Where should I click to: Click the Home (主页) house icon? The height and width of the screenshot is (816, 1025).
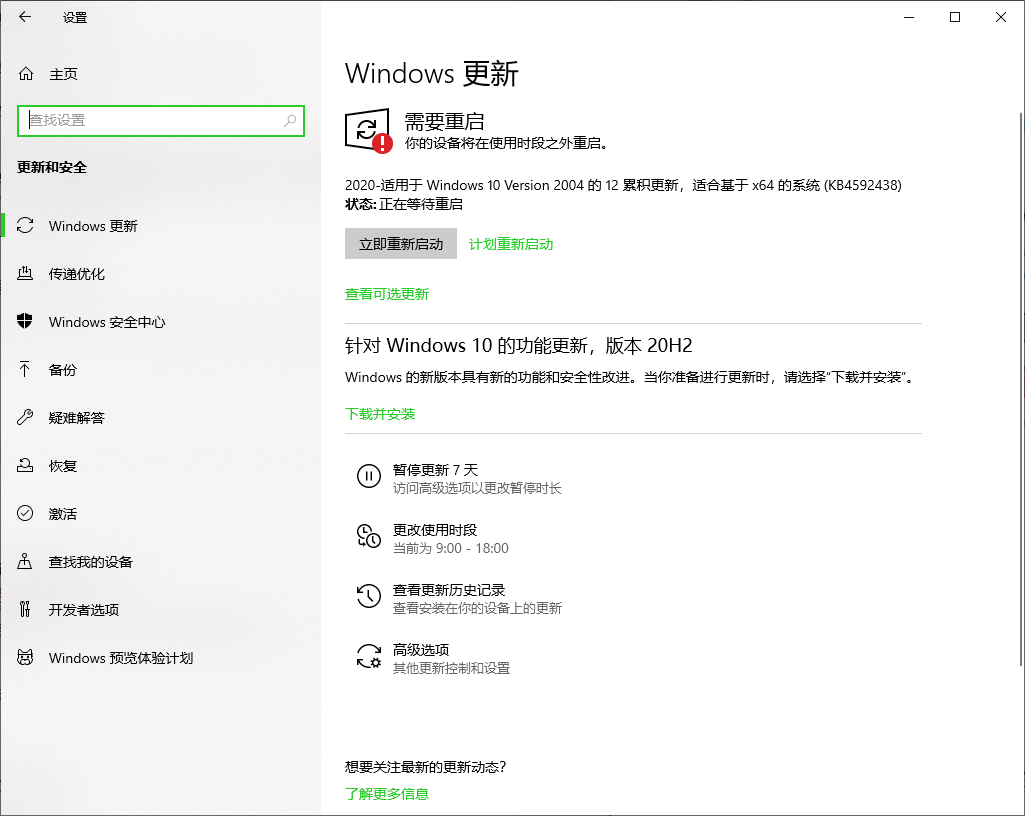(x=27, y=74)
